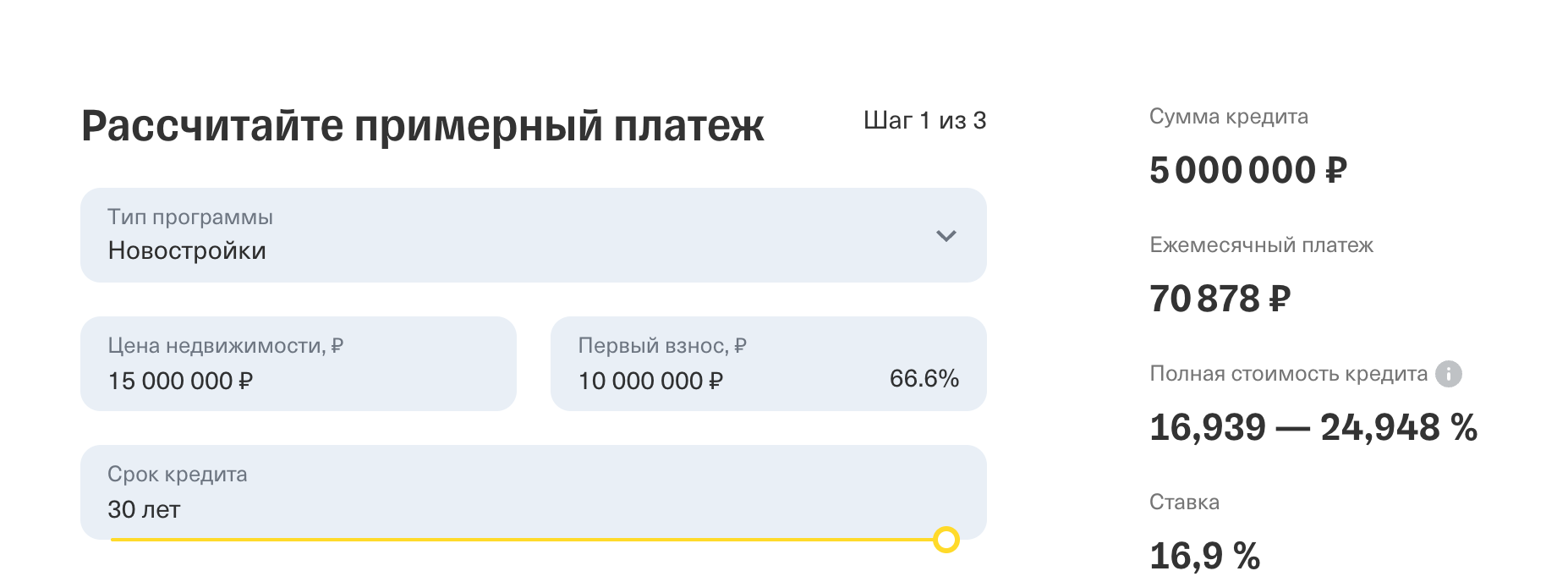Click the Полная стоимость кредита label text

tap(1289, 374)
